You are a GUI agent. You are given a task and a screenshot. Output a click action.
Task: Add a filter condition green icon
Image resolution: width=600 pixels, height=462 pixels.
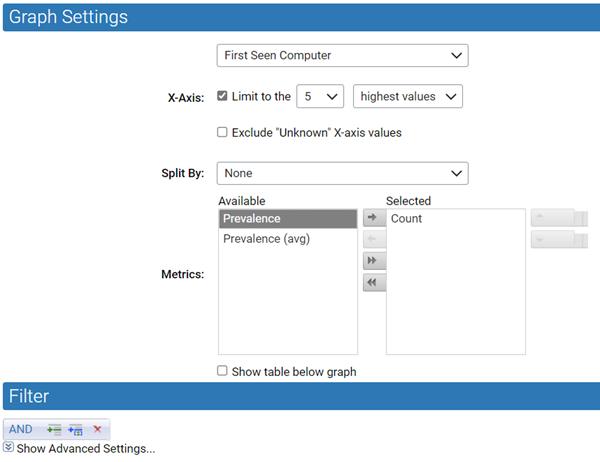pyautogui.click(x=54, y=429)
